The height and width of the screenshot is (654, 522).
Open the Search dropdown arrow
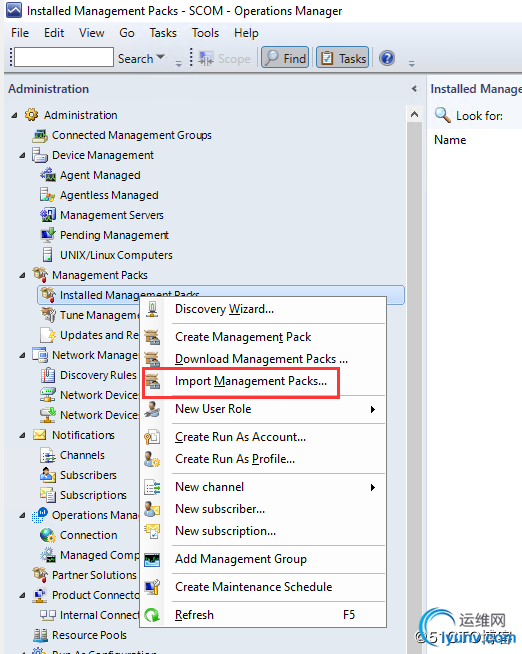(161, 57)
